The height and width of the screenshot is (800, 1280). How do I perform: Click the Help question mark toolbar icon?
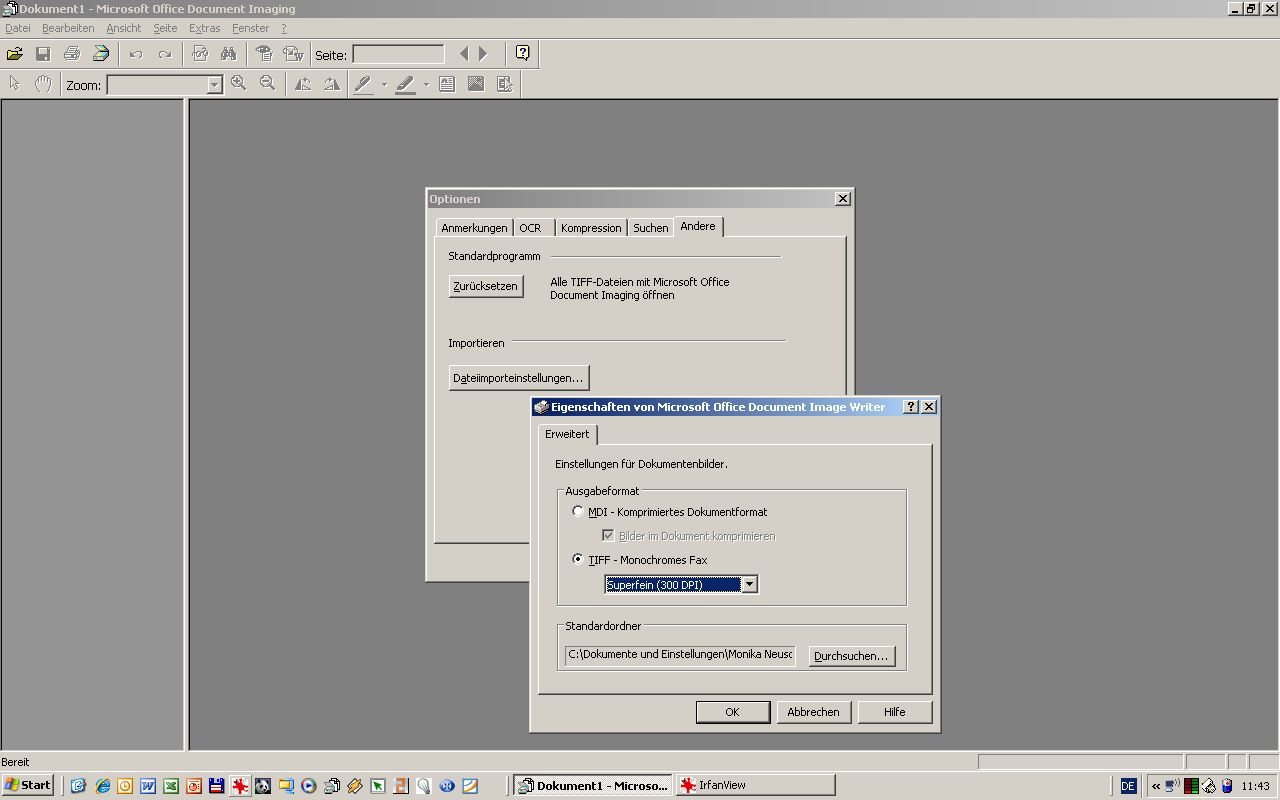pyautogui.click(x=522, y=54)
